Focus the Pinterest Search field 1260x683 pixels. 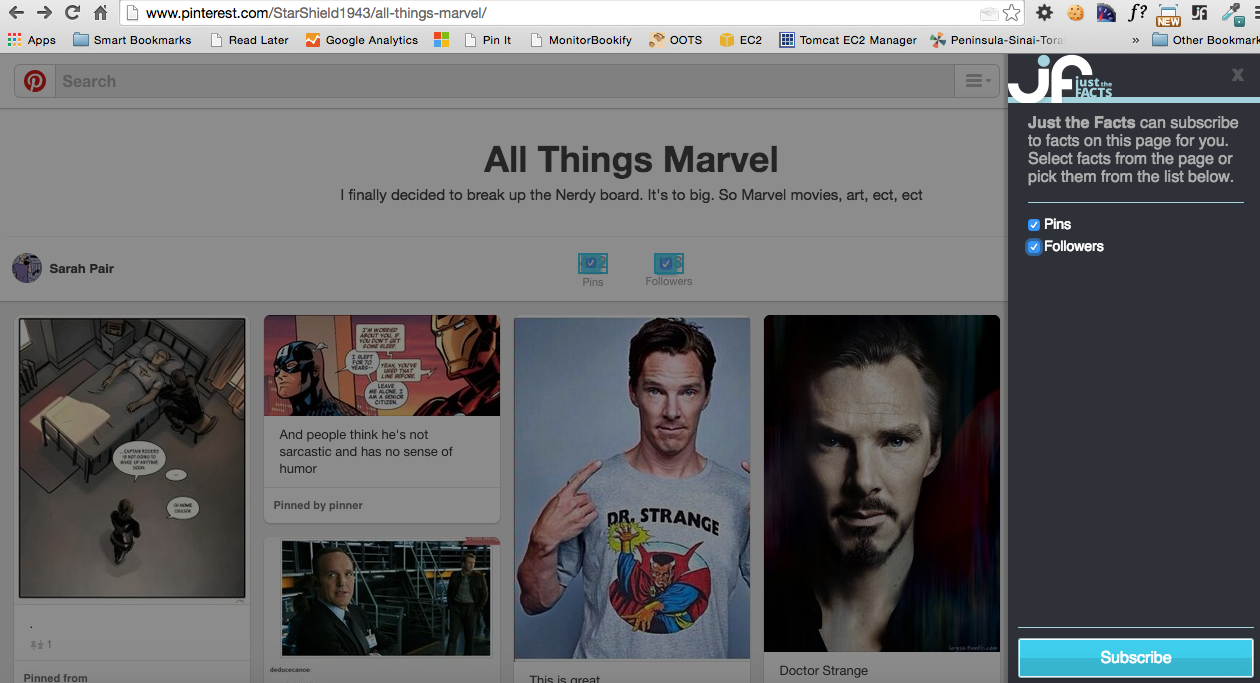point(505,81)
